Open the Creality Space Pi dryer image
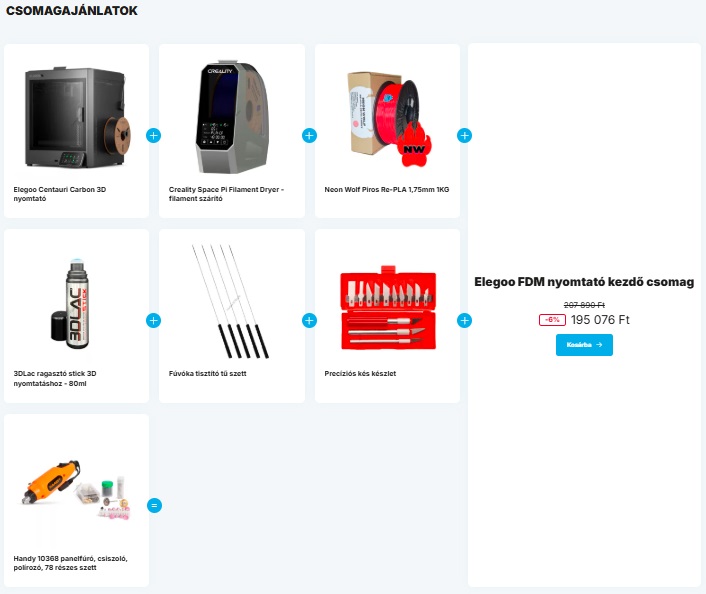This screenshot has height=594, width=706. coord(232,117)
